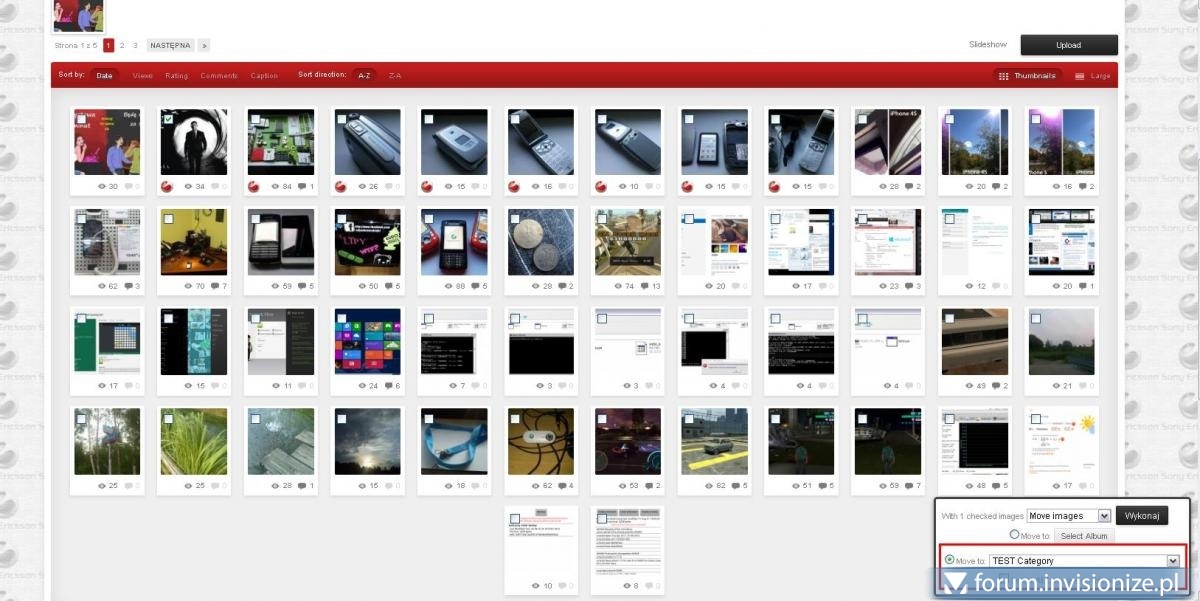Click the double-arrow last page icon
The width and height of the screenshot is (1200, 601).
[x=203, y=45]
